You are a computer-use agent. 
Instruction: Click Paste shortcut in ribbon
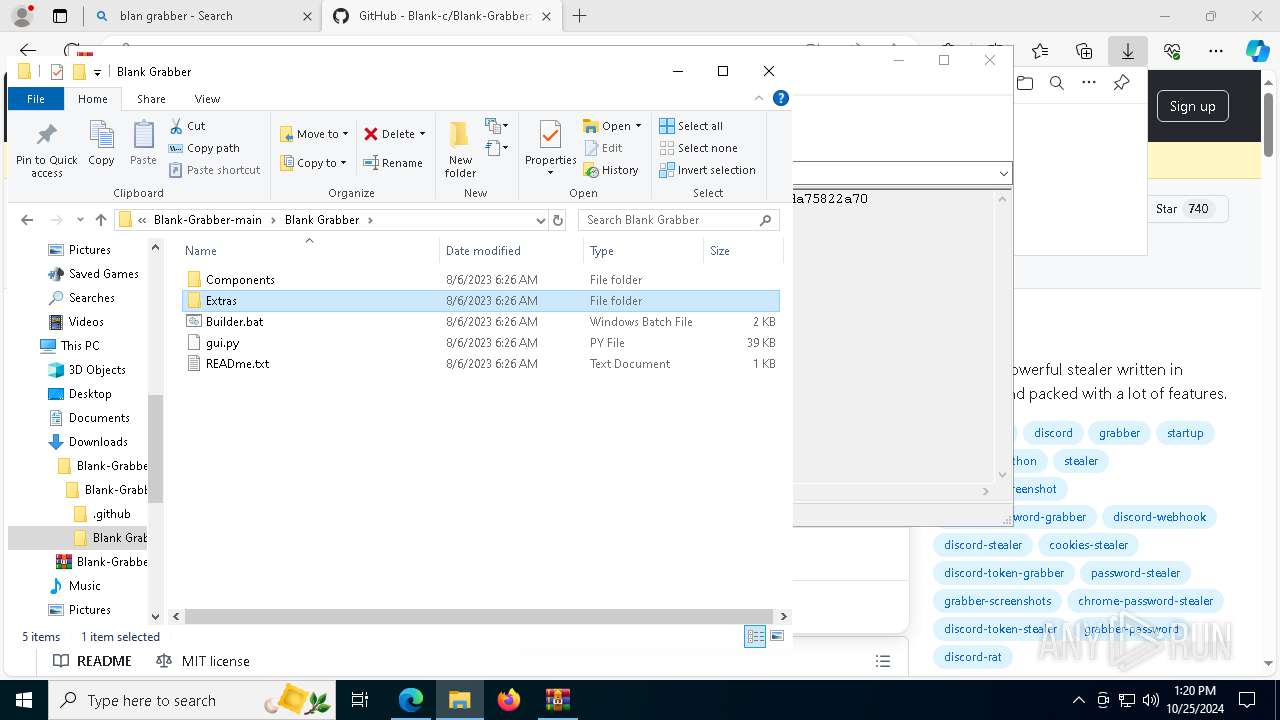(214, 170)
